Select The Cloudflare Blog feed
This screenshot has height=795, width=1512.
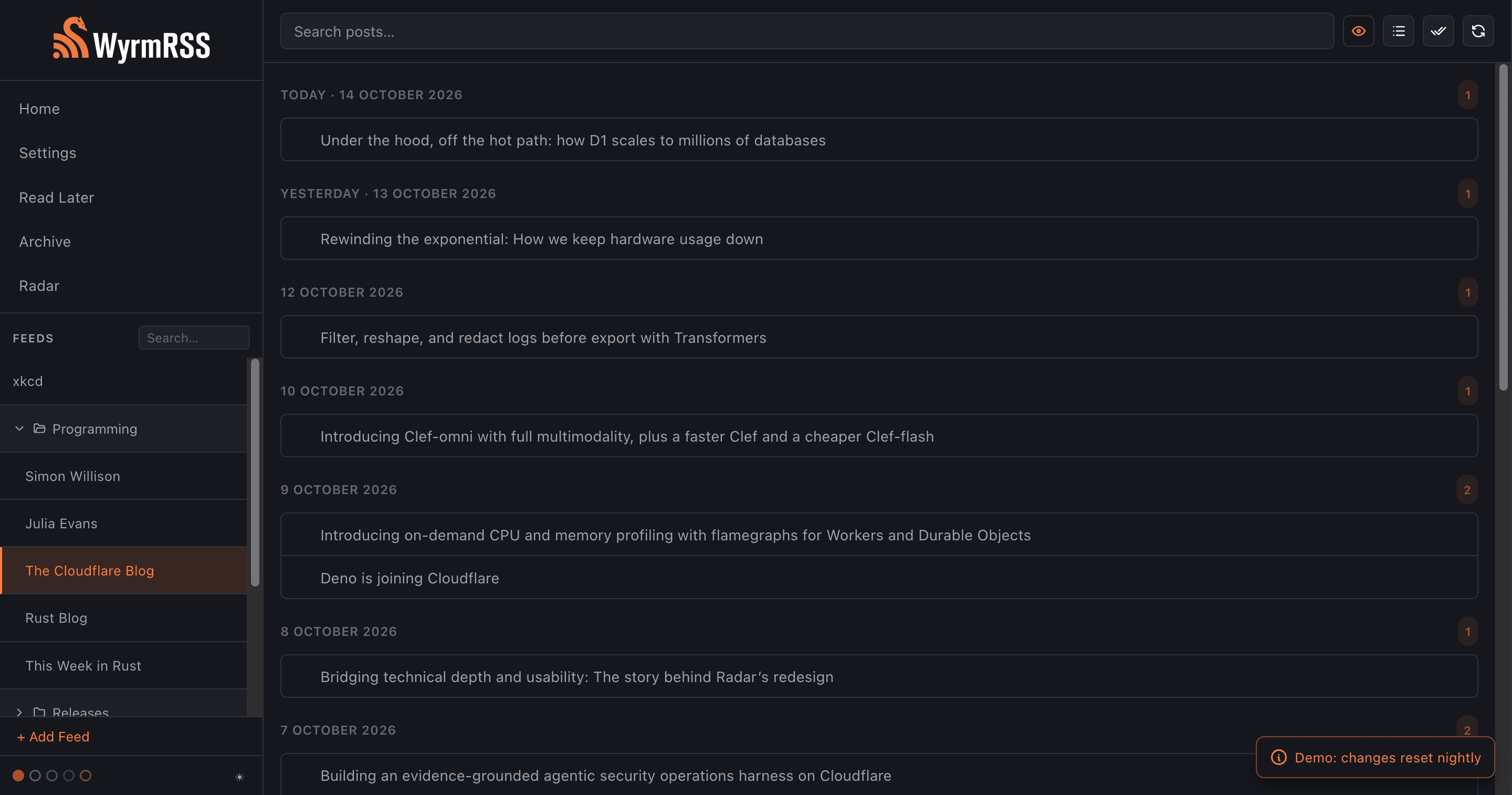[x=123, y=570]
